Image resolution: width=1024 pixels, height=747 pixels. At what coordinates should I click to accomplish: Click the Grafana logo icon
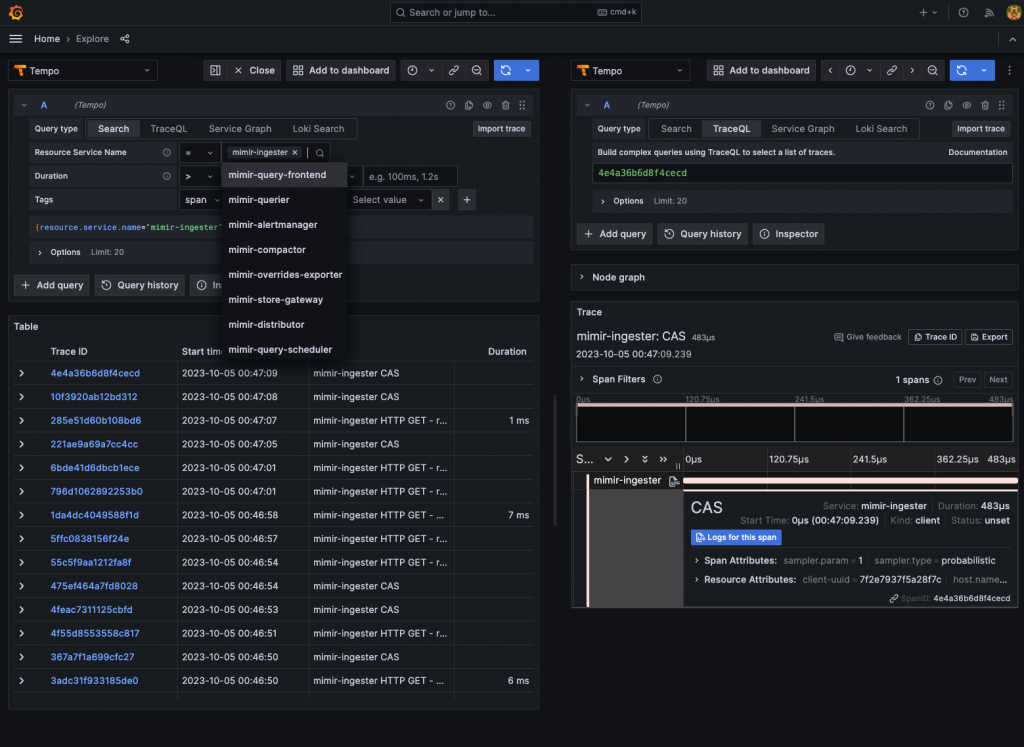click(16, 13)
